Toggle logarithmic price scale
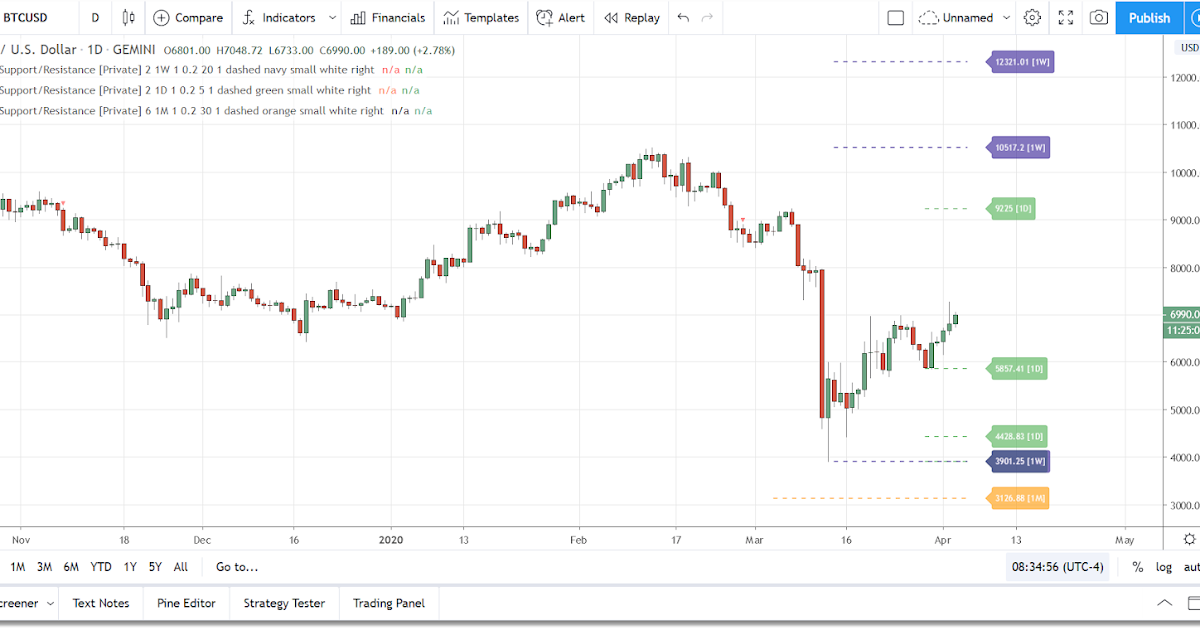The image size is (1200, 630). tap(1163, 567)
